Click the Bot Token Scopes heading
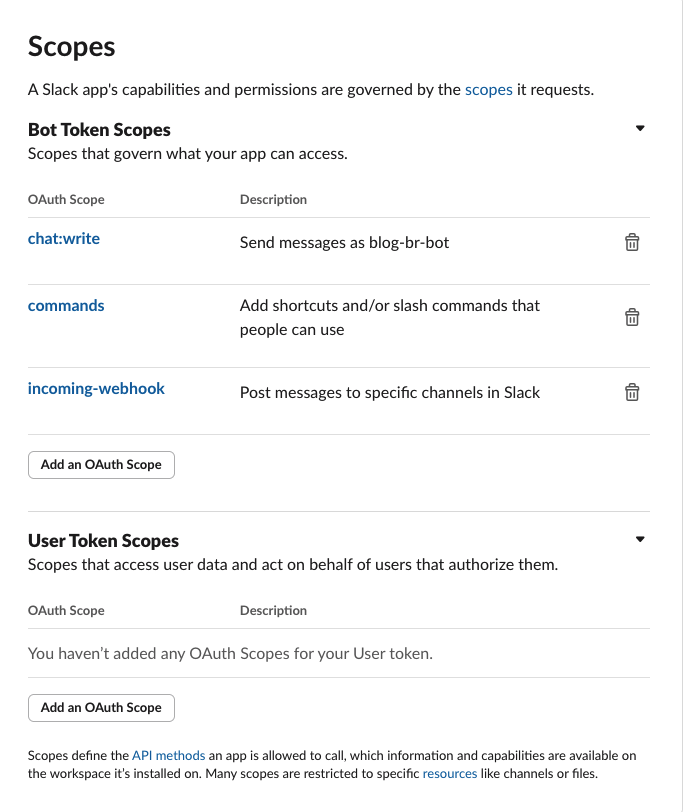This screenshot has width=683, height=812. 99,130
